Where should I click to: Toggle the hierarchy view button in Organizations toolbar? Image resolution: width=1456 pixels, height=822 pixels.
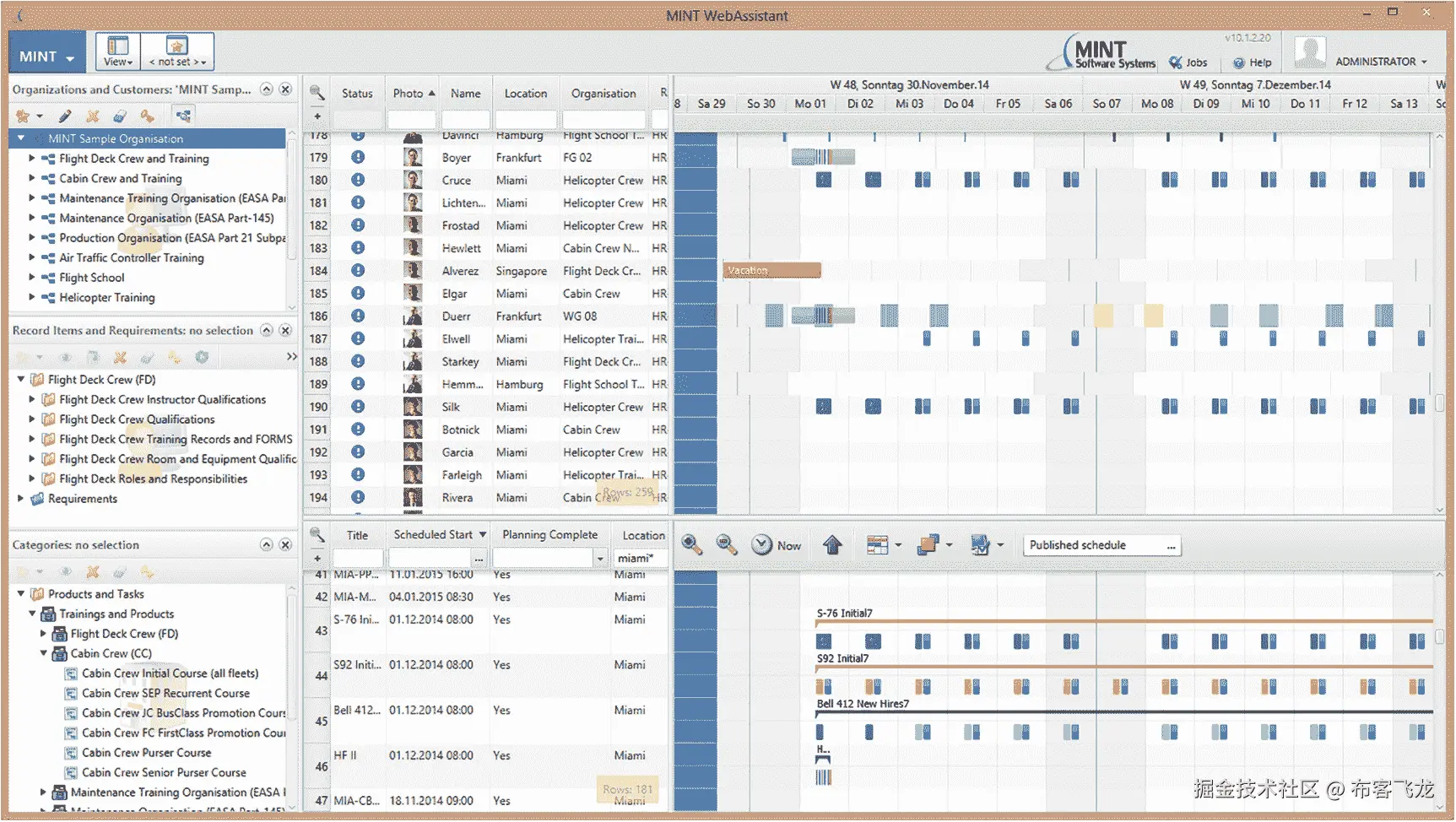[183, 116]
